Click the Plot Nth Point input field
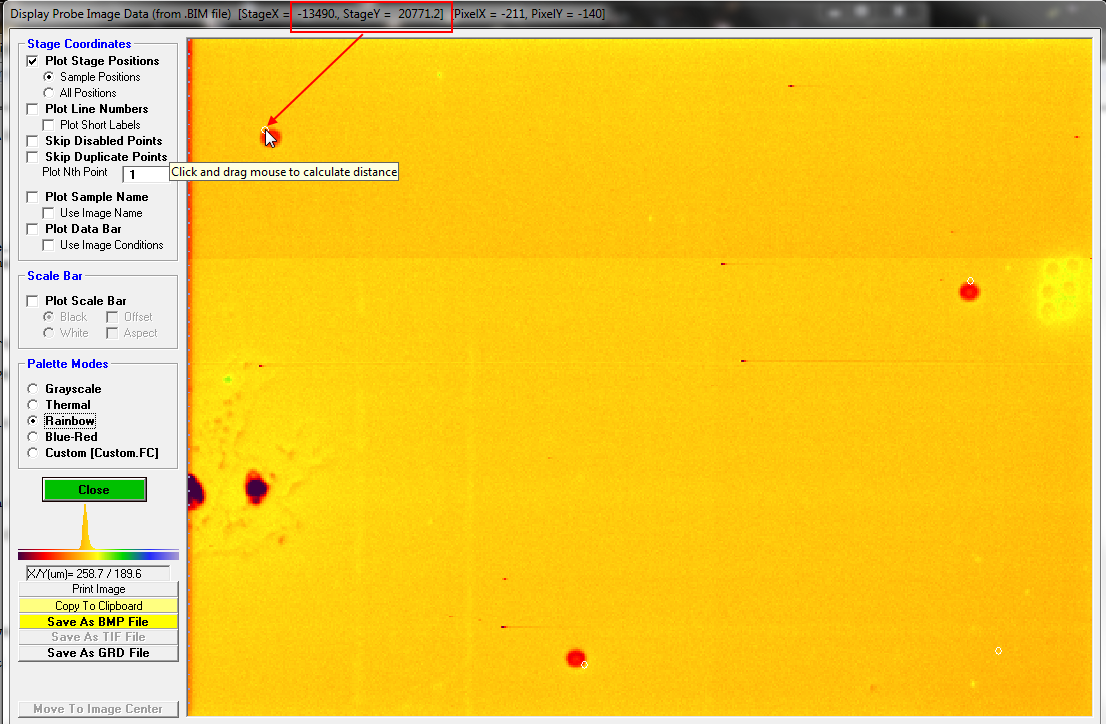1106x724 pixels. (x=150, y=174)
